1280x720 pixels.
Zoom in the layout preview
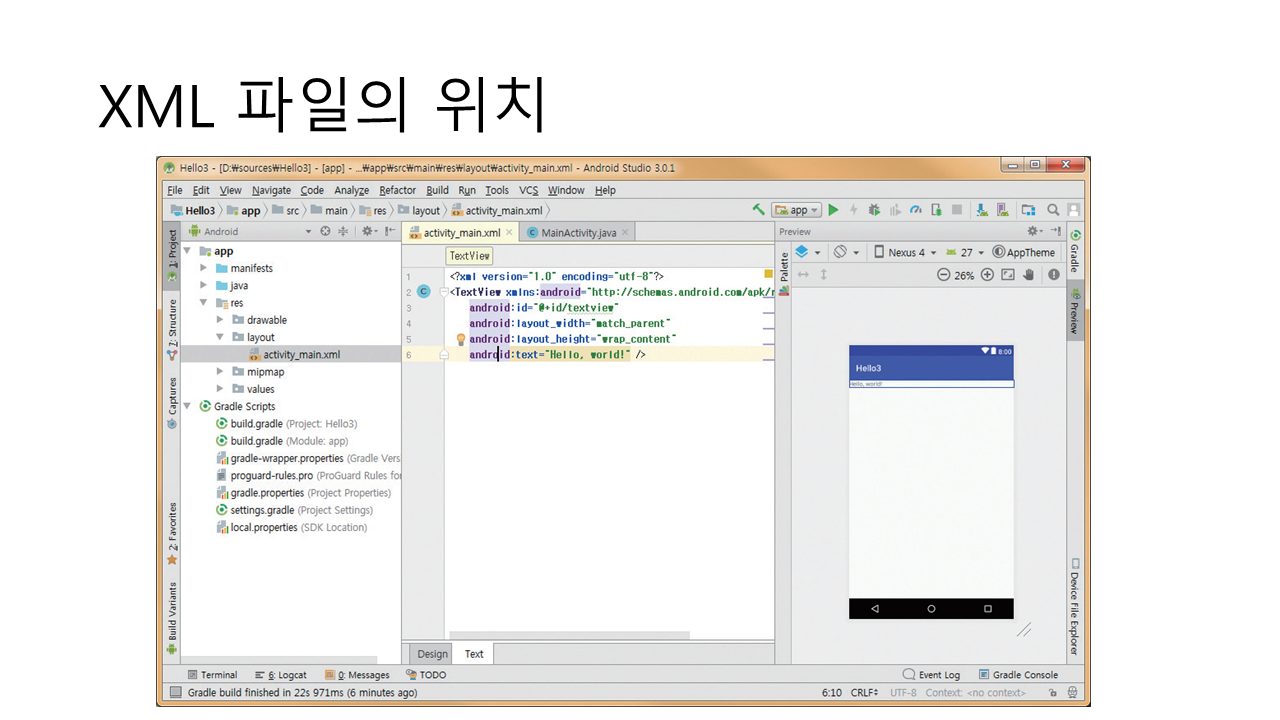pyautogui.click(x=987, y=275)
